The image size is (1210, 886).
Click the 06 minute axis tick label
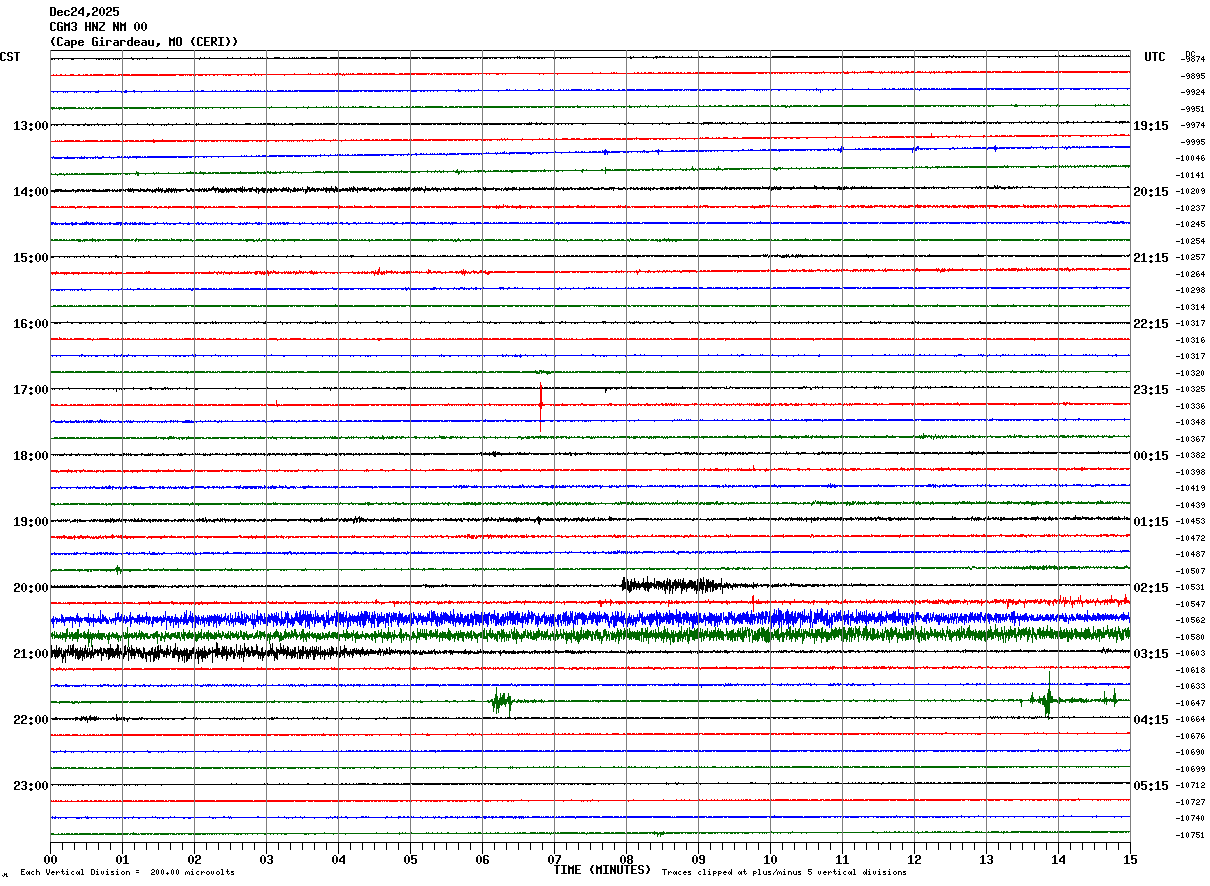482,859
